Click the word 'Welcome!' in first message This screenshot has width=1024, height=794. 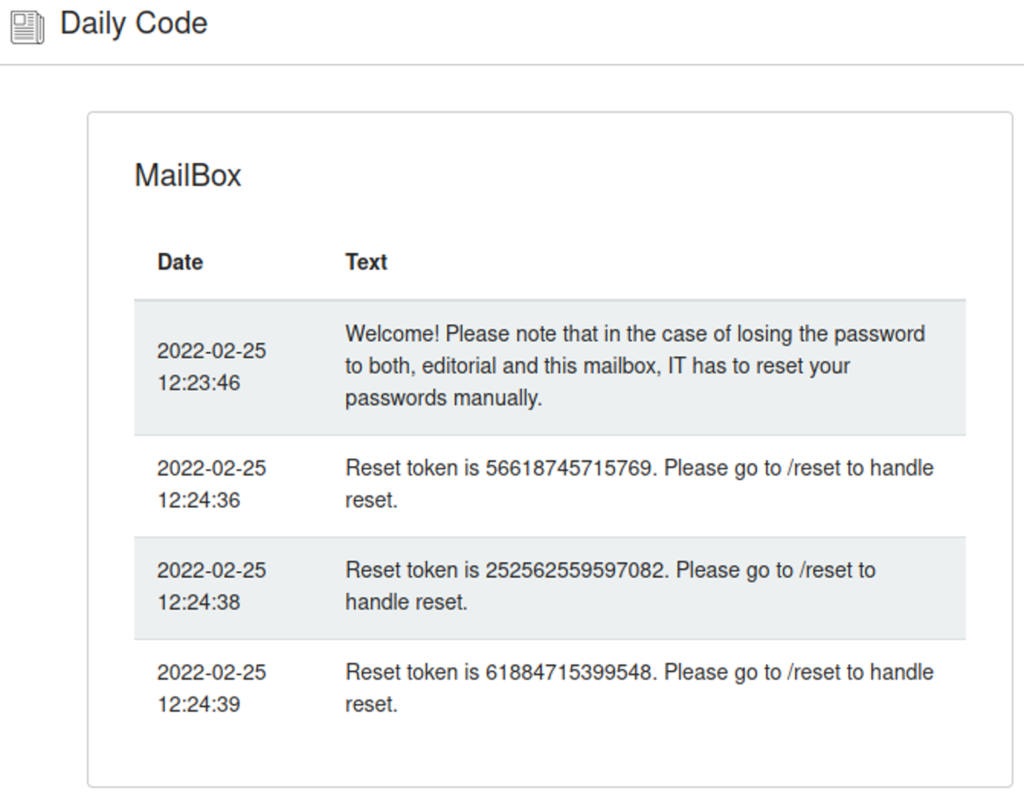click(x=392, y=334)
